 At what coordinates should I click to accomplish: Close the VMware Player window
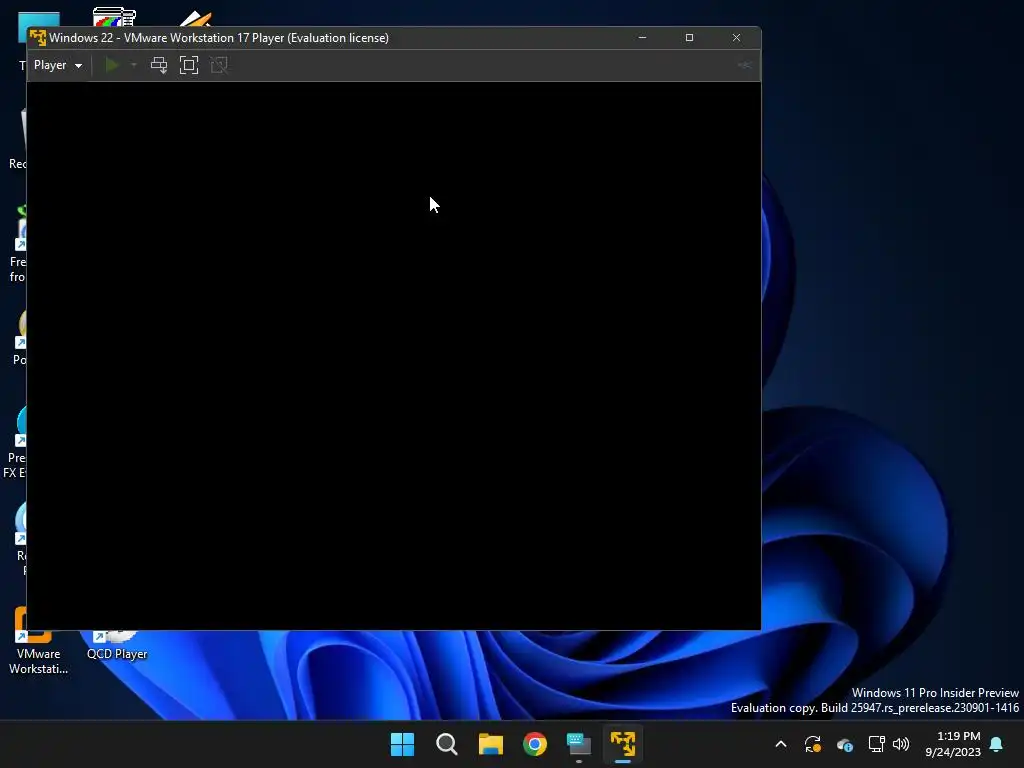(736, 38)
